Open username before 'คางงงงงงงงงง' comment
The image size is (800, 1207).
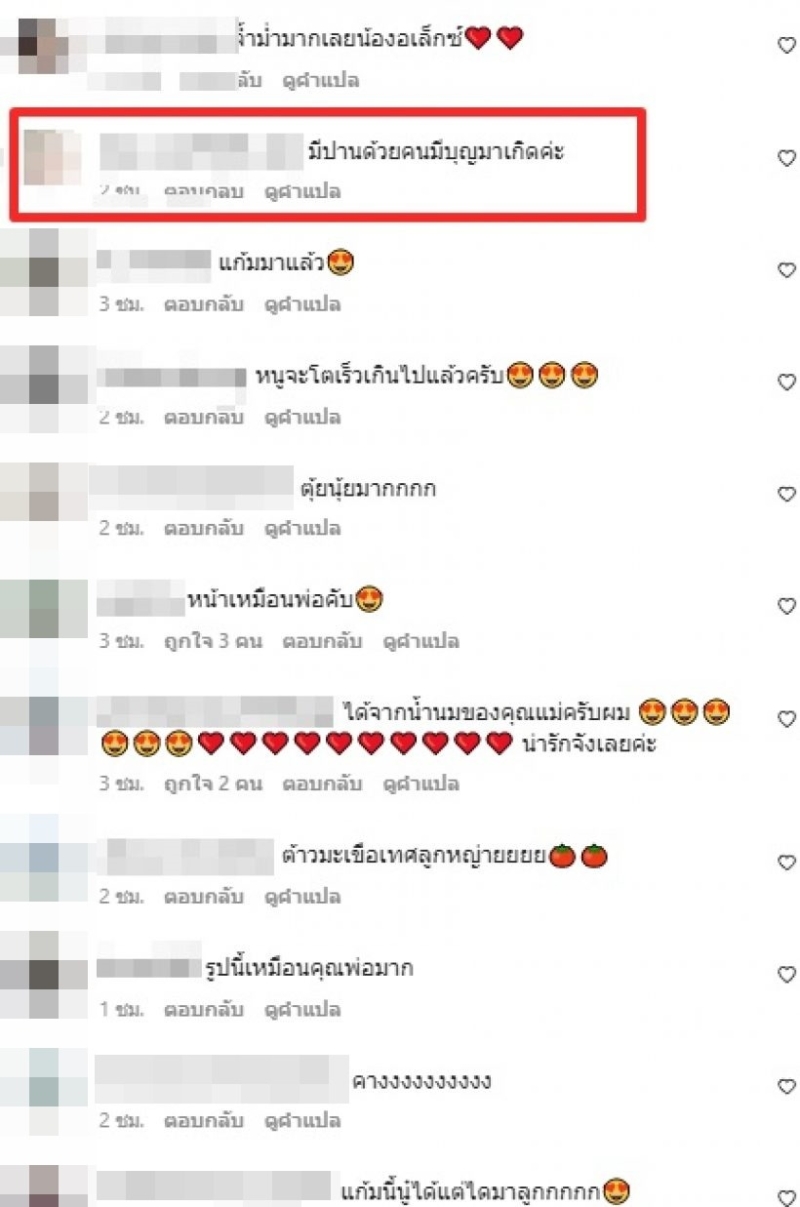(221, 1080)
